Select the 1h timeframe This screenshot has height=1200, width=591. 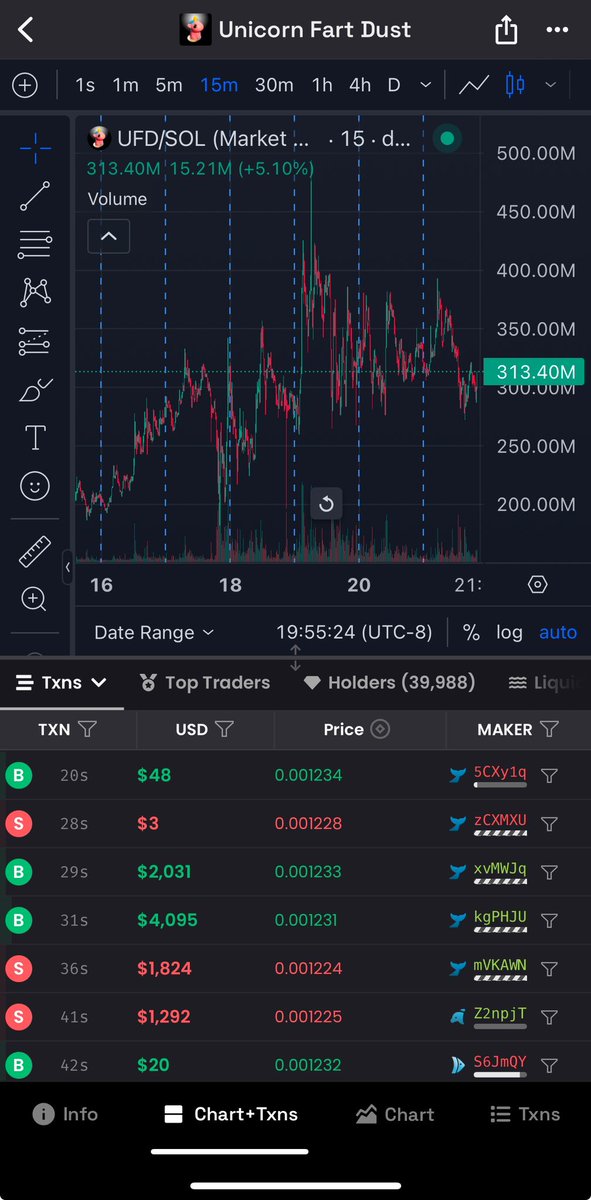coord(322,85)
